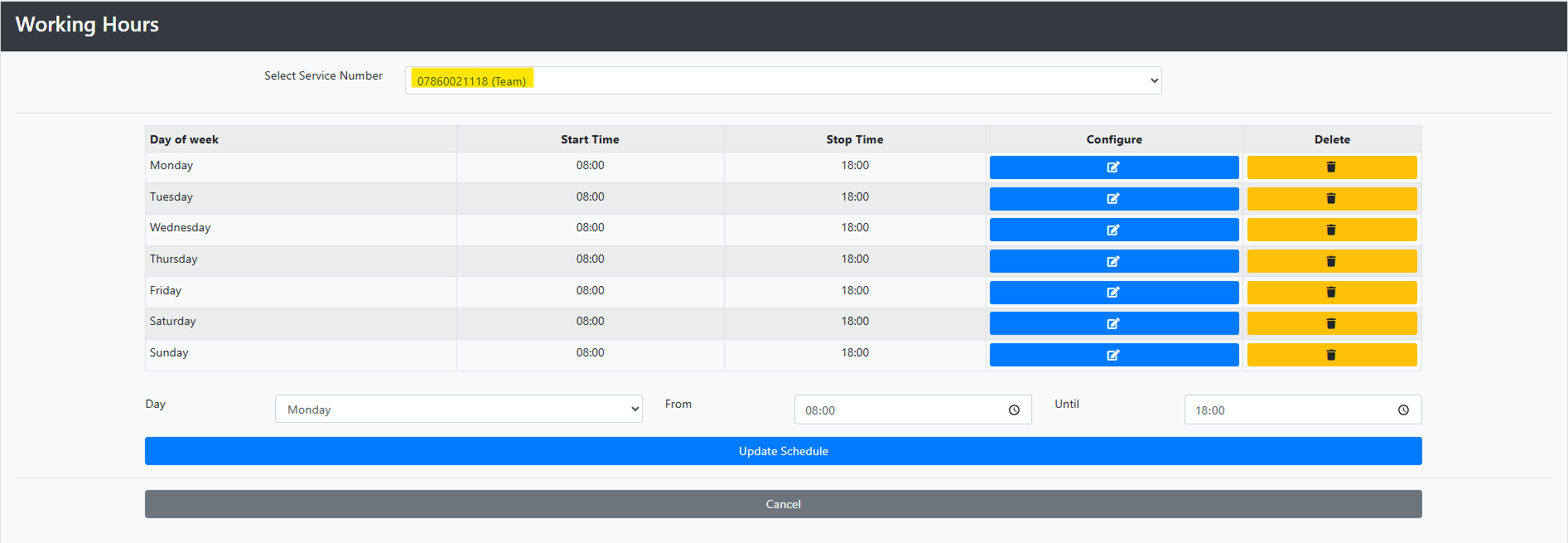The width and height of the screenshot is (1568, 543).
Task: Edit Sunday working hours
Action: click(1114, 355)
